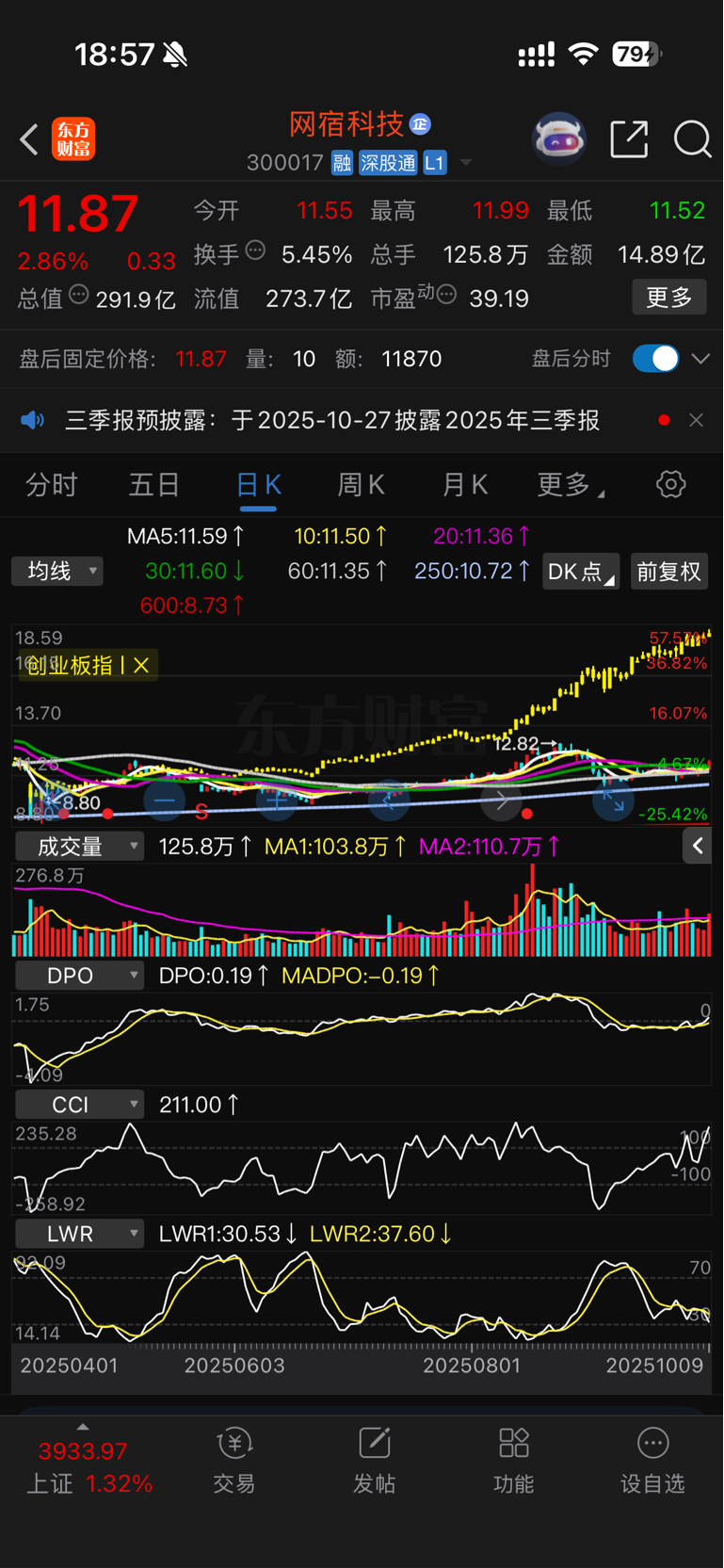Tap 设自选 to add watchlist

pyautogui.click(x=652, y=1460)
